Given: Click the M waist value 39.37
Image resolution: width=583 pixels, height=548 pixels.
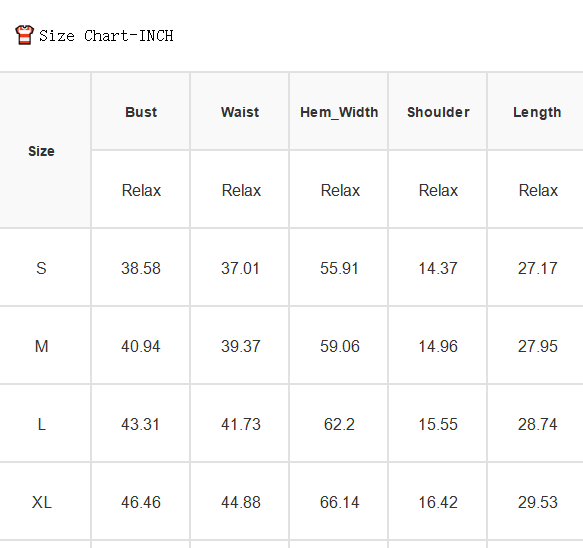Looking at the screenshot, I should [x=241, y=346].
